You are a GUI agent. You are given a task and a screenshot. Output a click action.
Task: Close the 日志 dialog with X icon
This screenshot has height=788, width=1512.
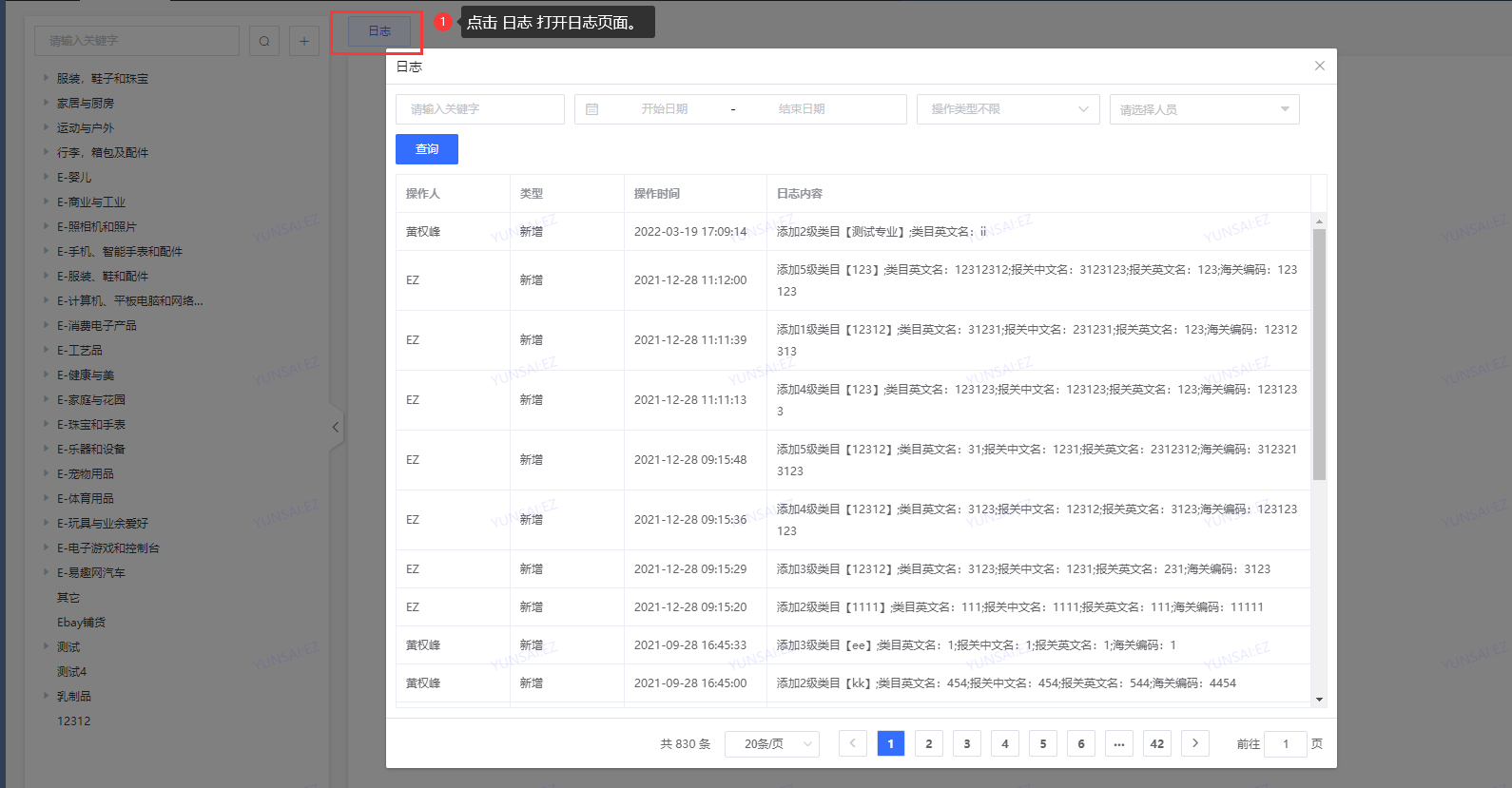pyautogui.click(x=1319, y=66)
